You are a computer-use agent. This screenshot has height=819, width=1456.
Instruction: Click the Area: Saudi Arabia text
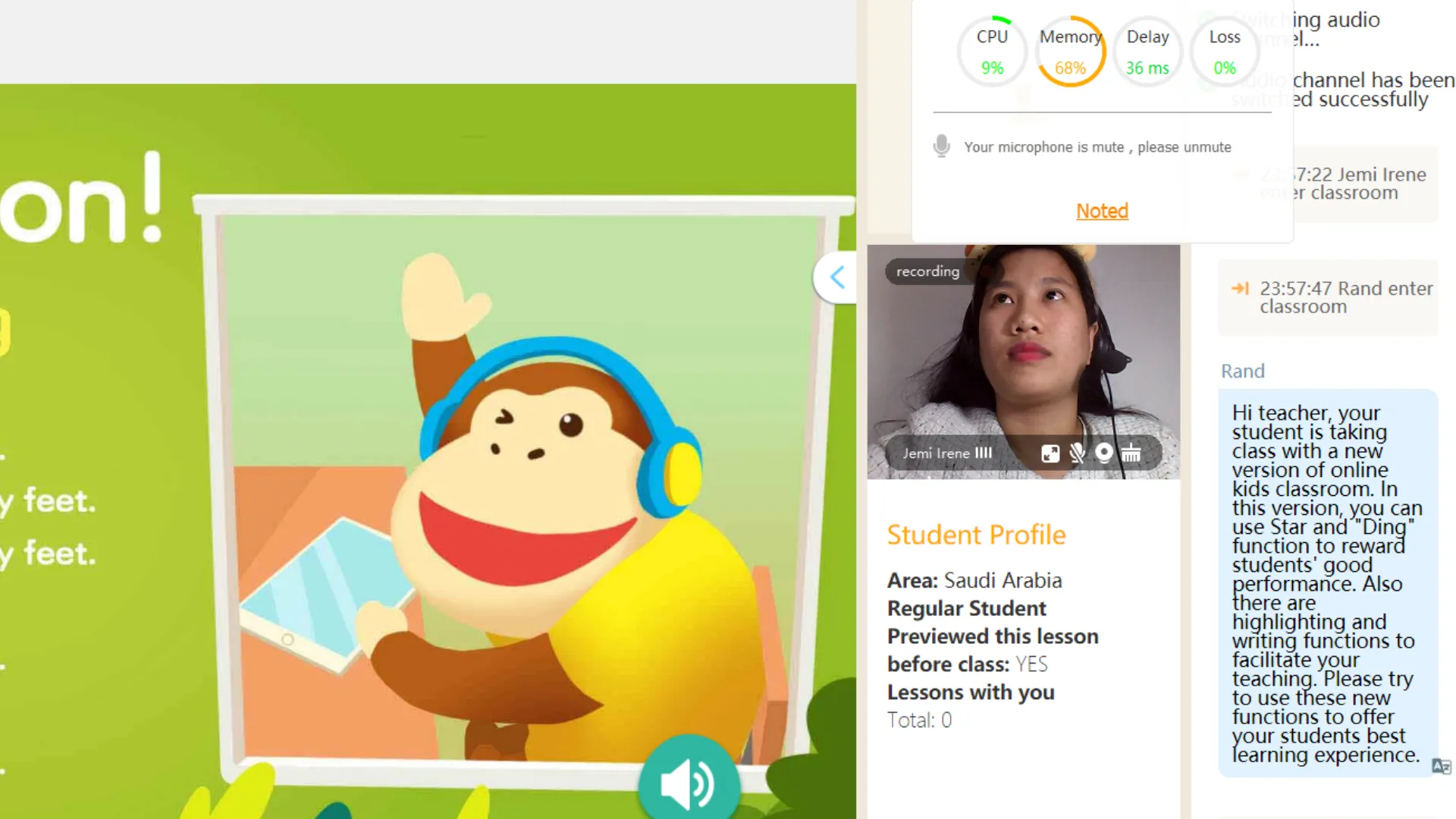(x=974, y=581)
